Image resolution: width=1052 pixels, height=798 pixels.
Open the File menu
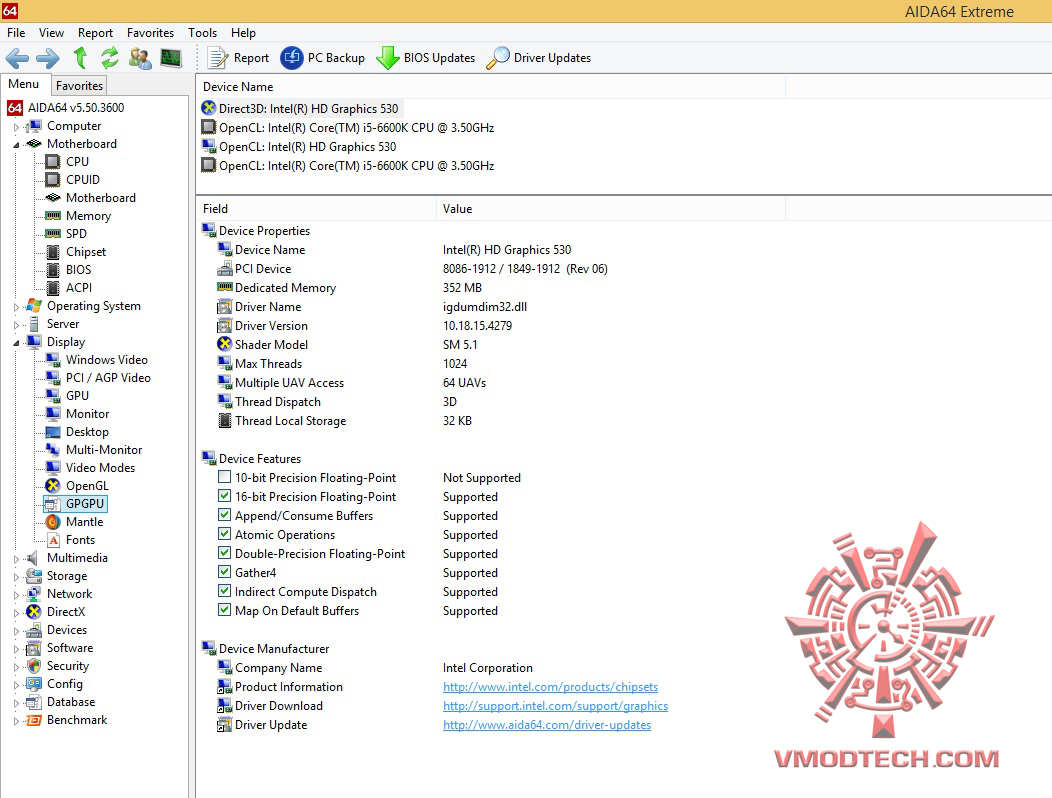click(x=16, y=33)
